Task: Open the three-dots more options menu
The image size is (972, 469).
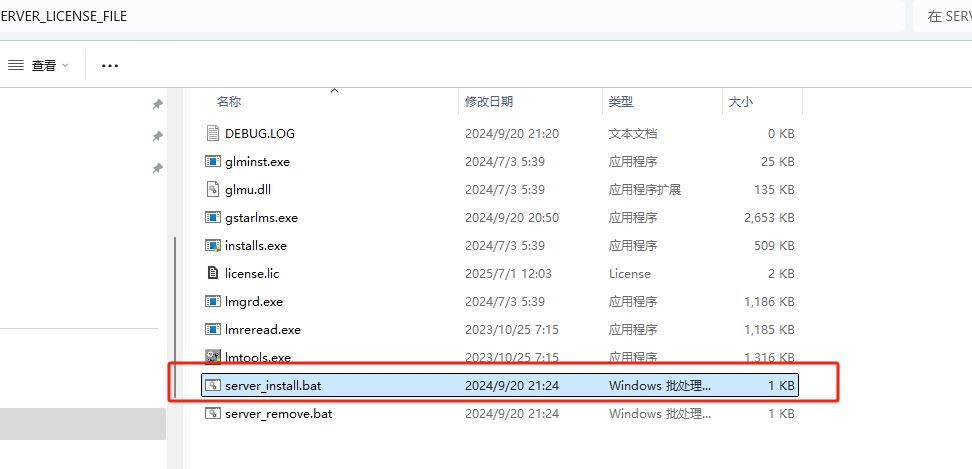Action: (110, 65)
